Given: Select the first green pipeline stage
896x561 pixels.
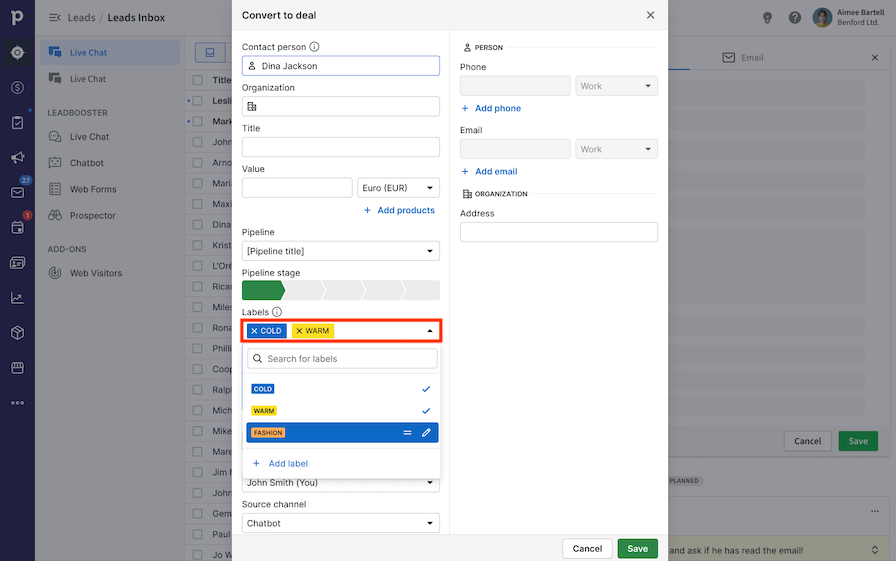Looking at the screenshot, I should (x=262, y=291).
